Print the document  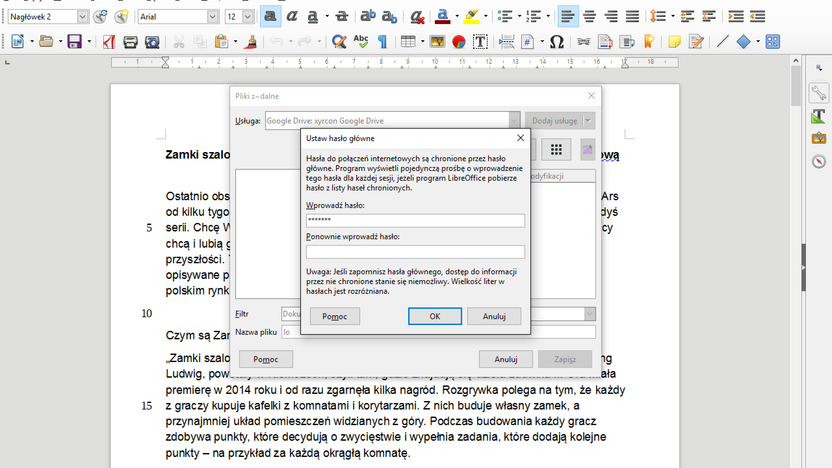131,41
